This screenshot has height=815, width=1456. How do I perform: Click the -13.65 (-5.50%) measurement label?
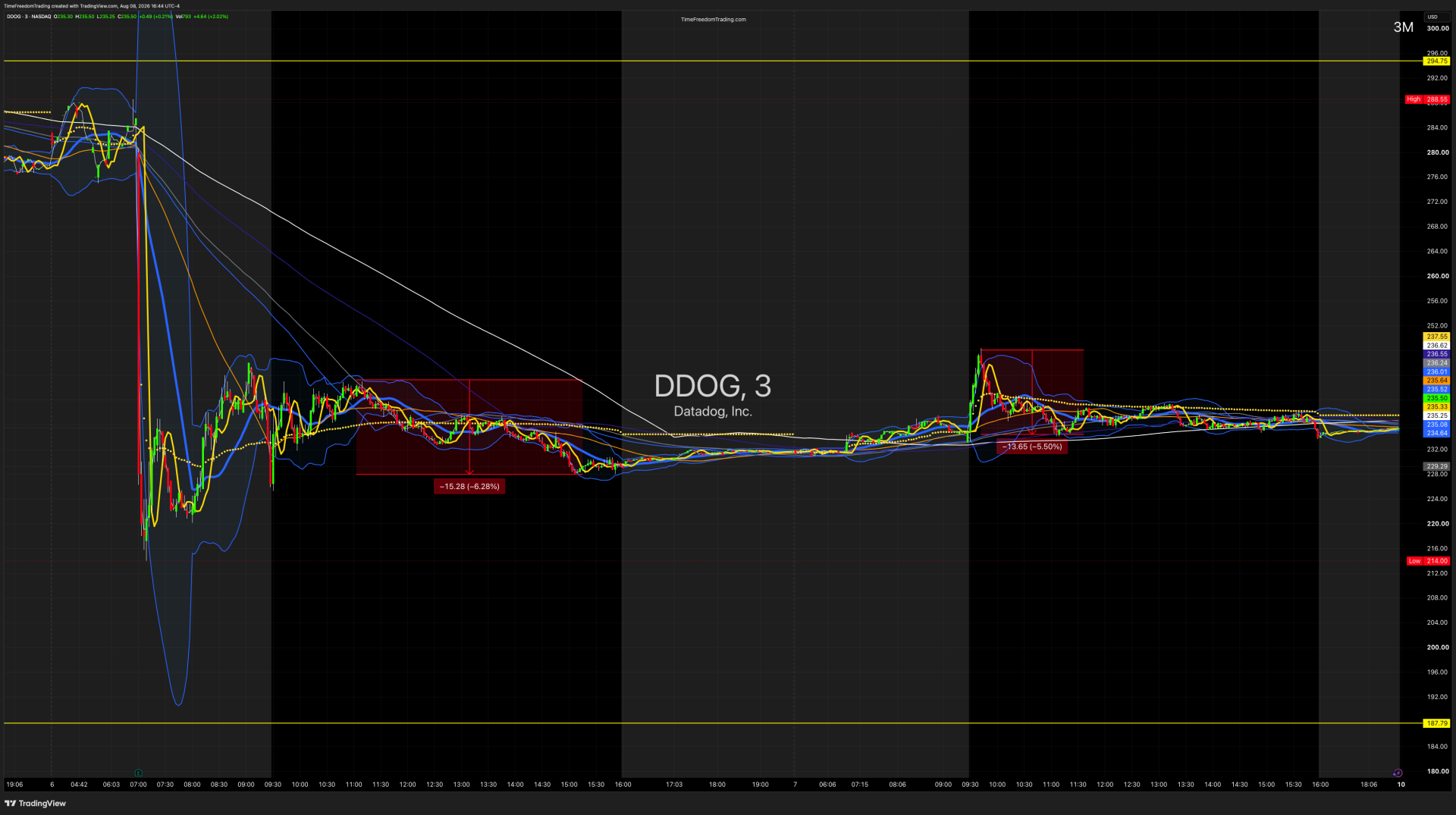tap(1032, 447)
